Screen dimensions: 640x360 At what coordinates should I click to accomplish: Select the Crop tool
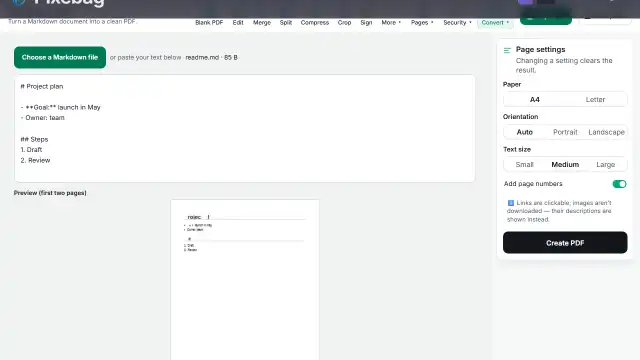344,22
